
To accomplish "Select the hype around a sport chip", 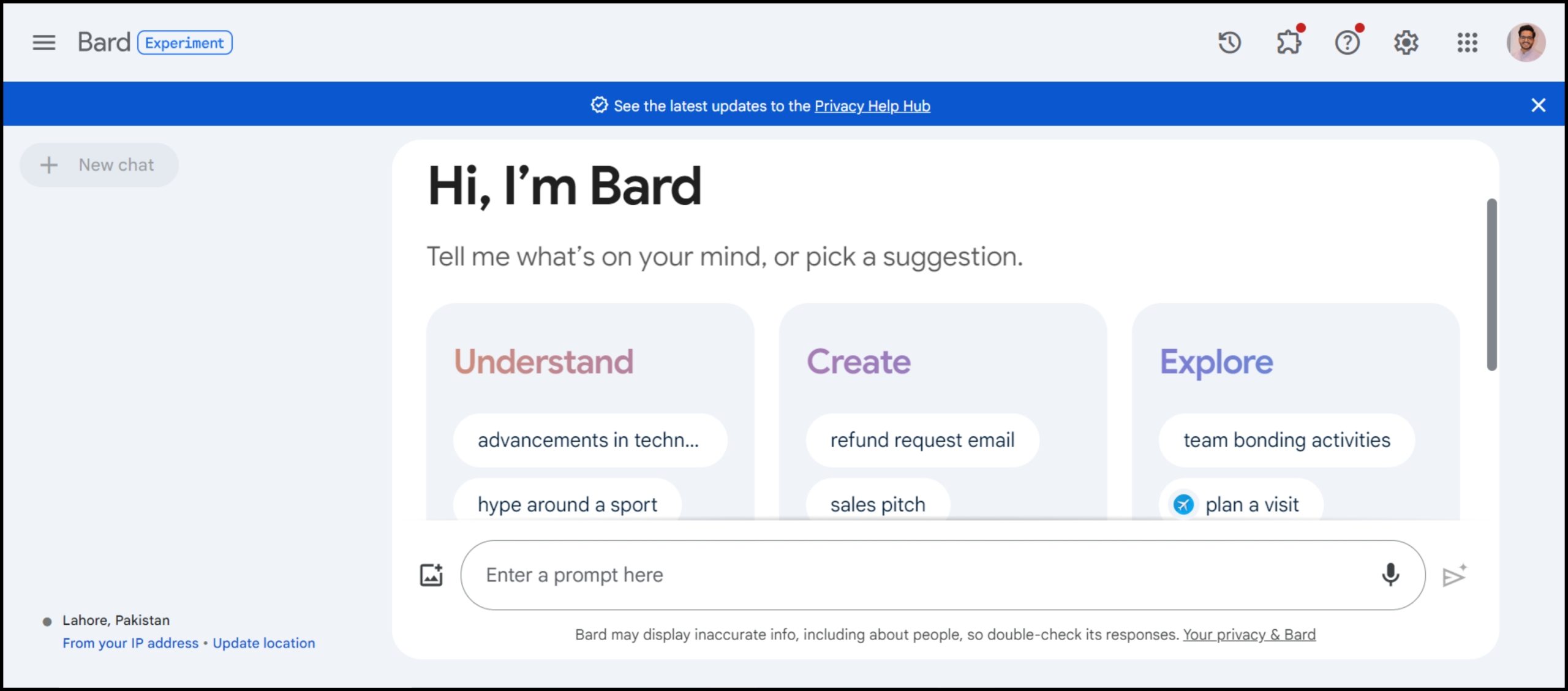I will click(567, 504).
